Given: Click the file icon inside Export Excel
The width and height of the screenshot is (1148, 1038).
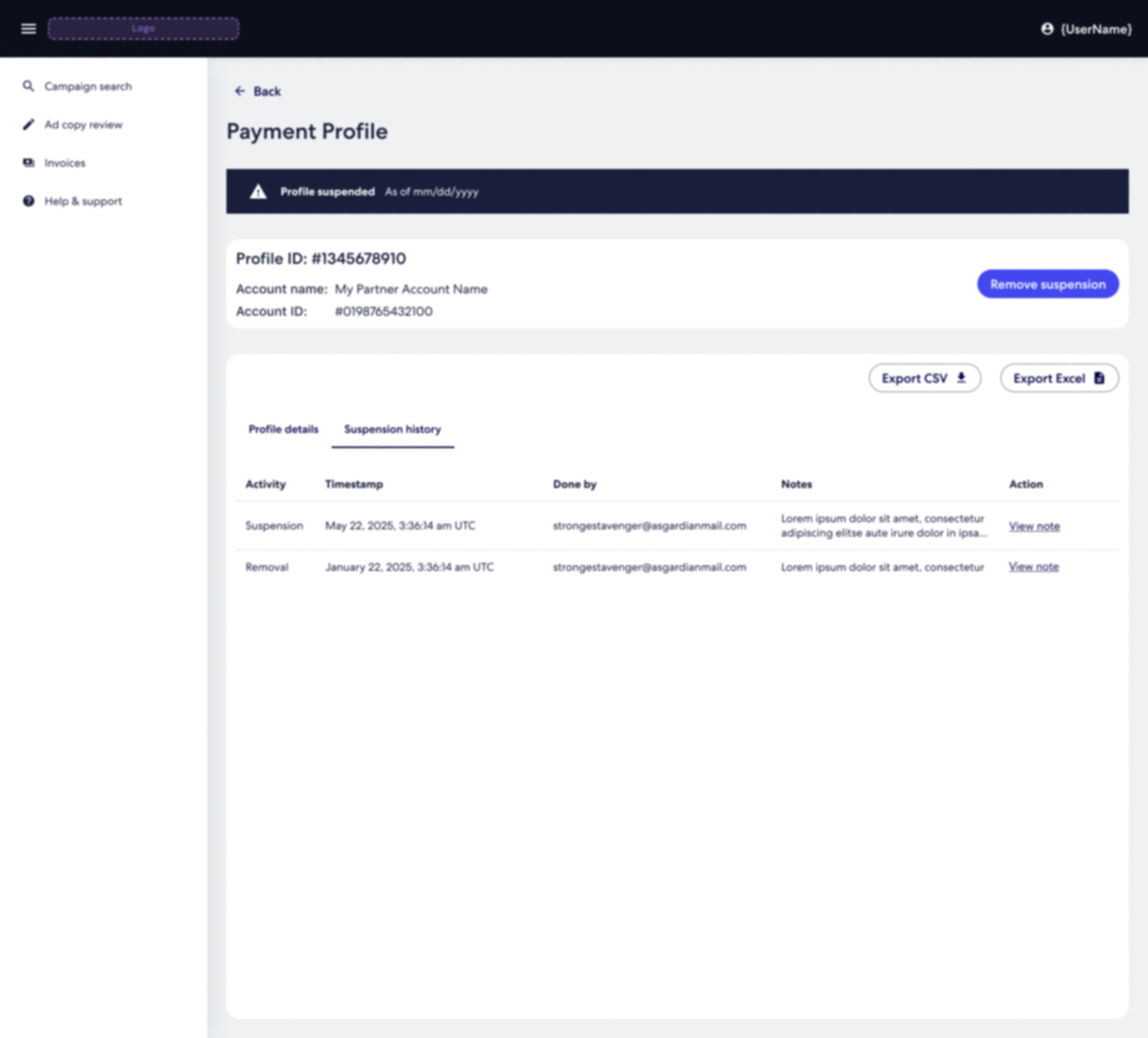Looking at the screenshot, I should (x=1100, y=377).
